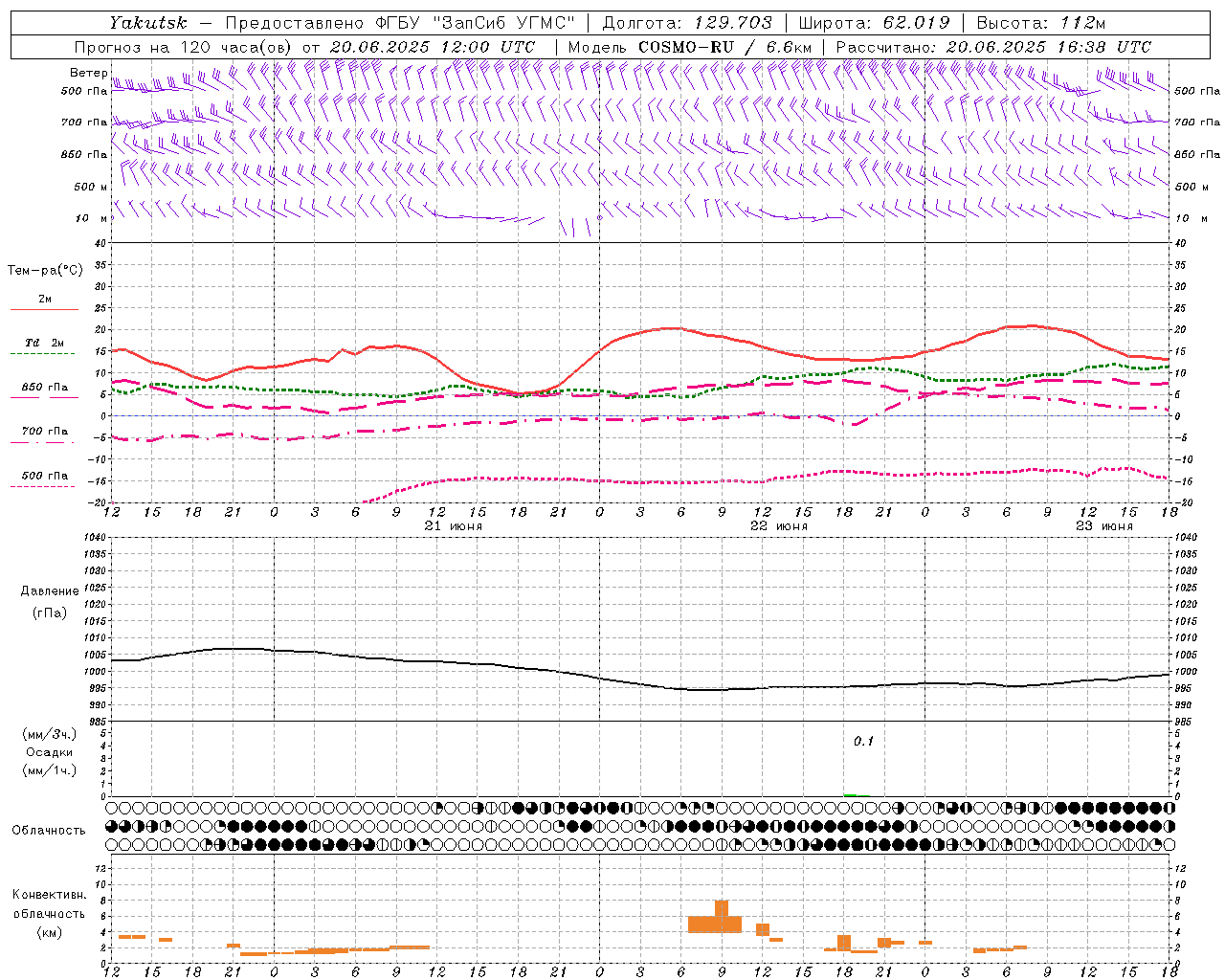Click the "21 июня" date label
The height and width of the screenshot is (980, 1225).
coord(454,526)
